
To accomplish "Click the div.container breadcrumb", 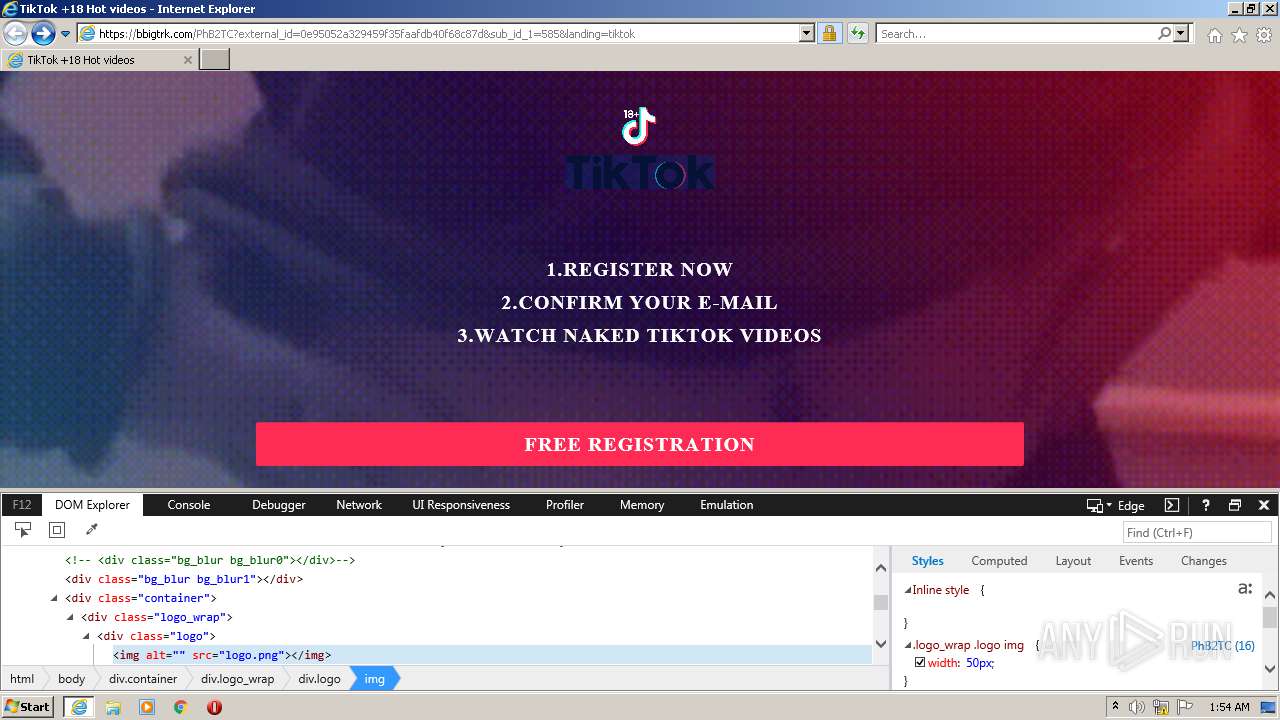I will click(143, 679).
